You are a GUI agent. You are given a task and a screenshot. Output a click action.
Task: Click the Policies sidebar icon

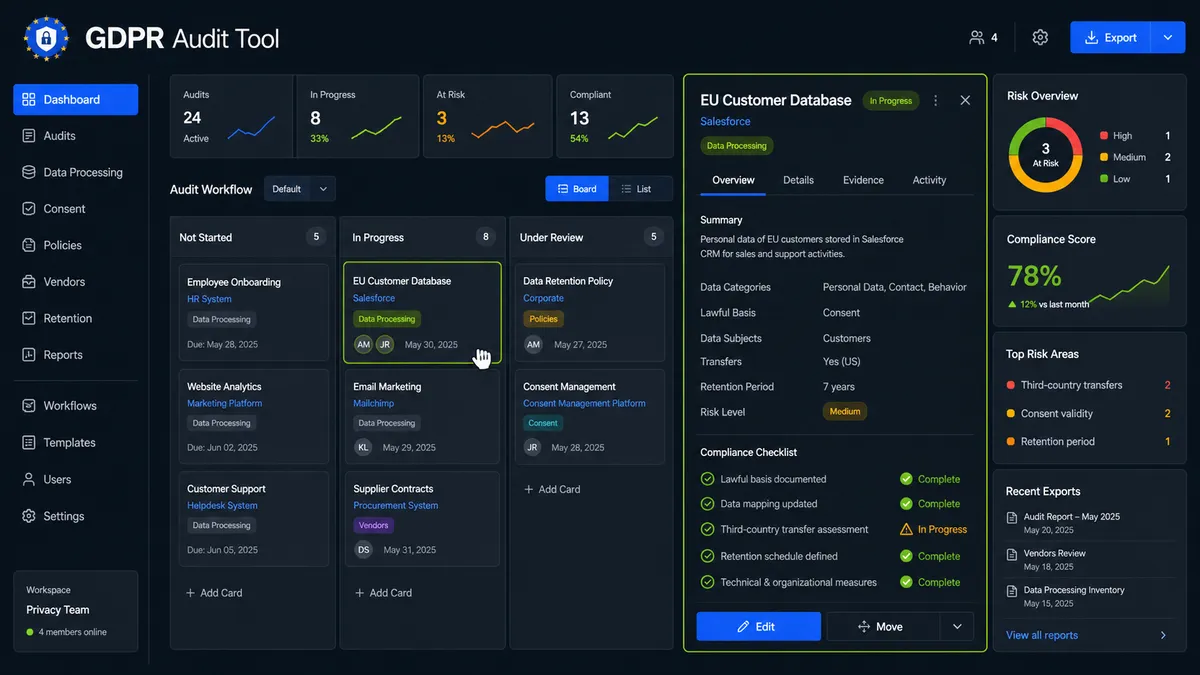(28, 245)
